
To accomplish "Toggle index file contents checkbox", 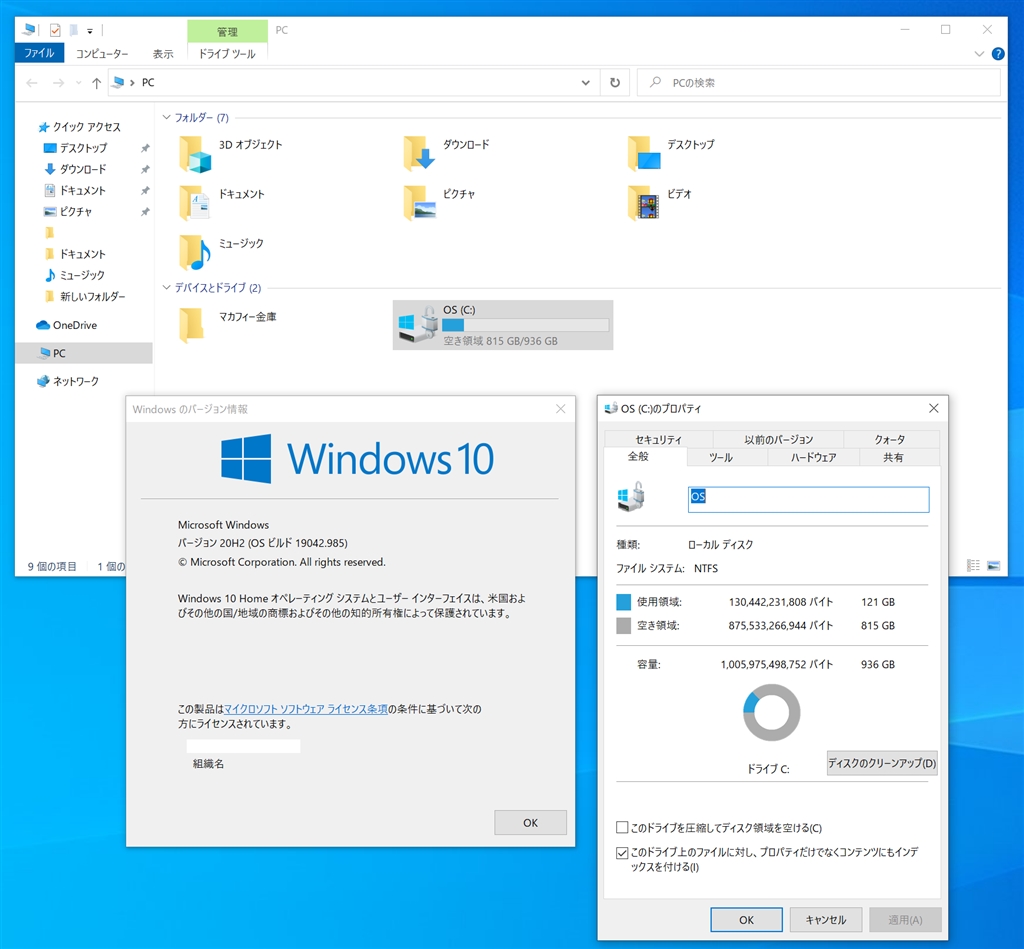I will pyautogui.click(x=622, y=852).
